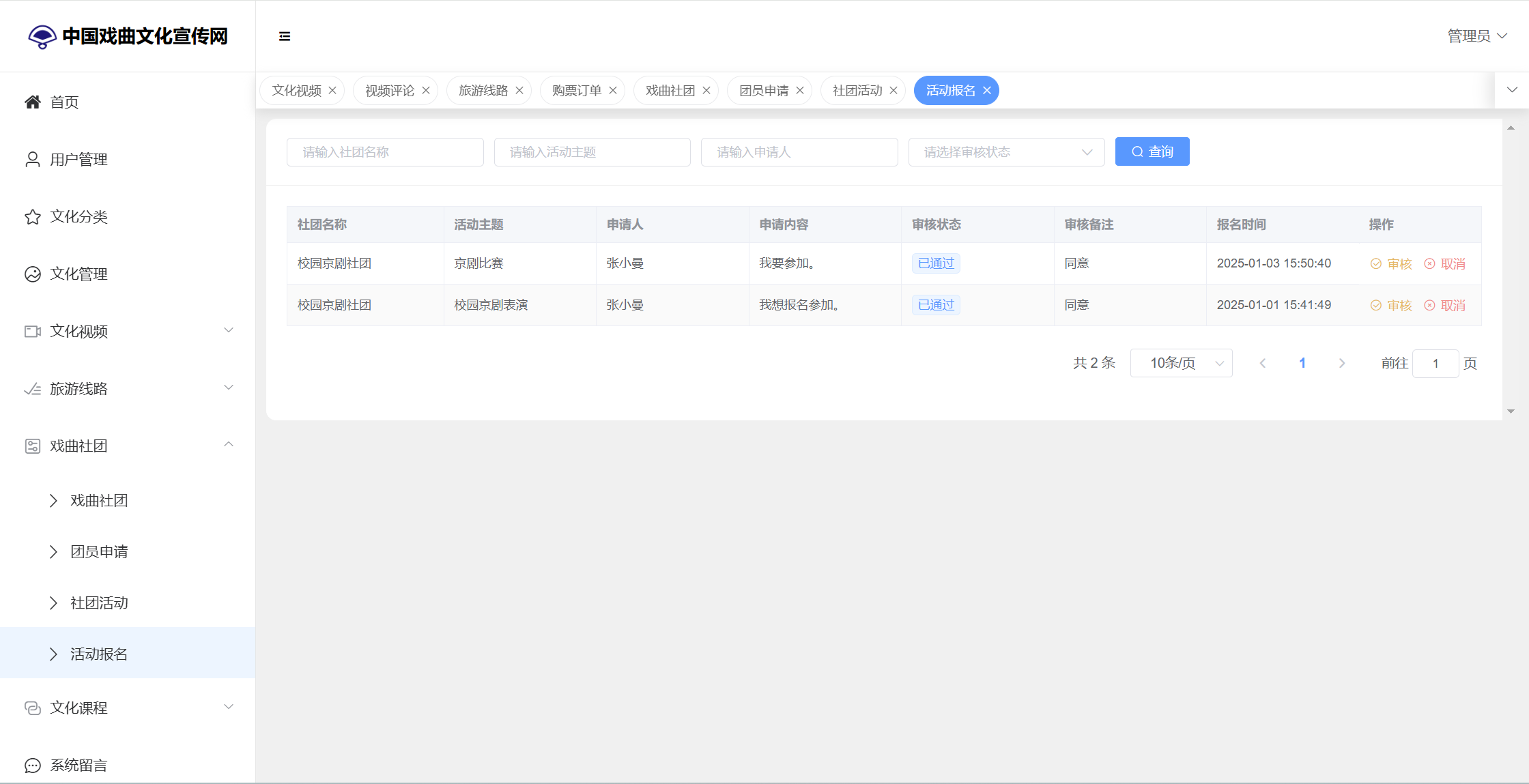Click 取消 for the 校园京剧表演 row

pyautogui.click(x=1445, y=306)
